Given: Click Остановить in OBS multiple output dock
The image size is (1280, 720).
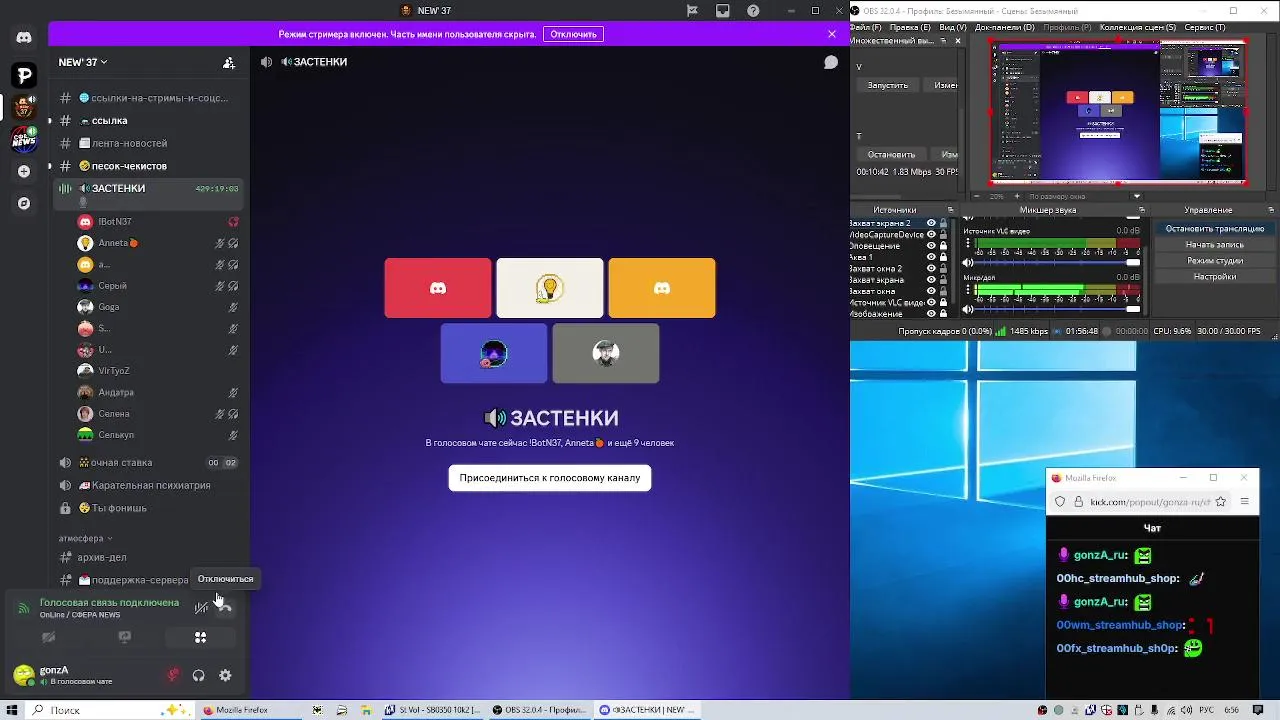Looking at the screenshot, I should [x=891, y=155].
